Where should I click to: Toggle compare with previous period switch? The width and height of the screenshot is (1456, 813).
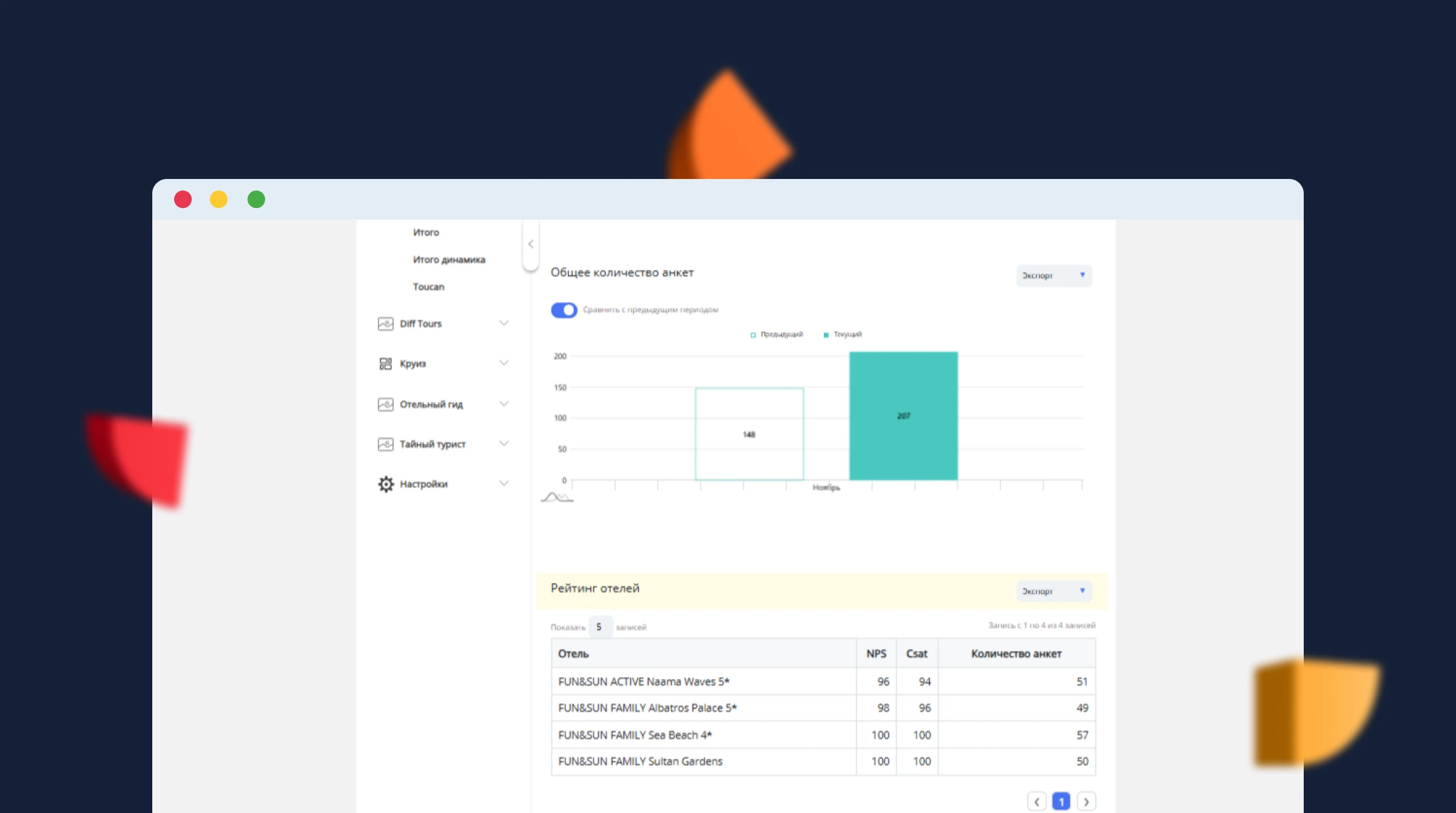(564, 310)
